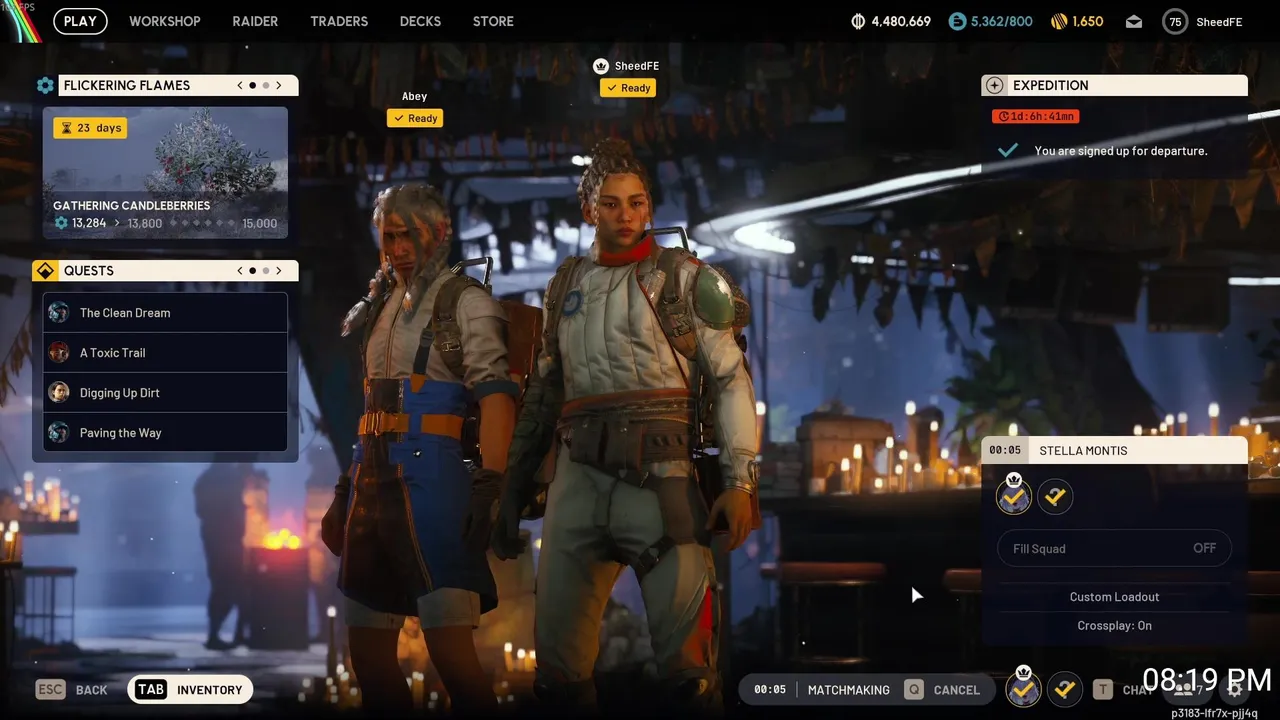Viewport: 1280px width, 720px height.
Task: Click the bottom bar leader avatar icon
Action: 1023,689
